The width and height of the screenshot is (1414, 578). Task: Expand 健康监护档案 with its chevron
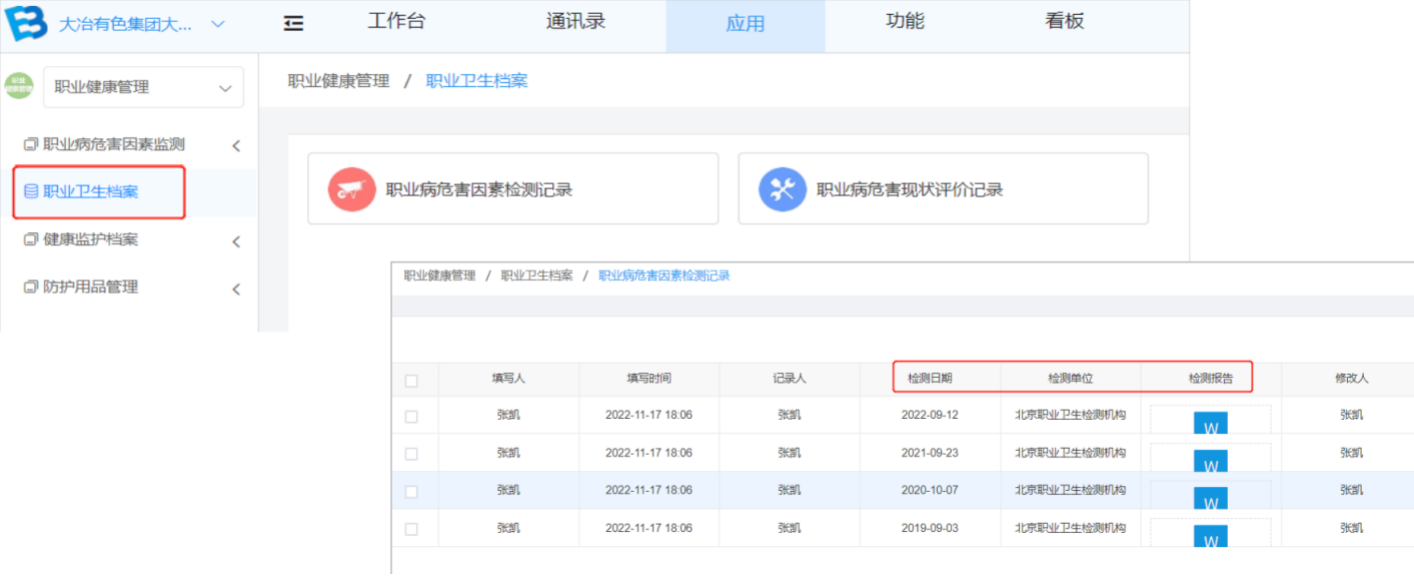click(236, 241)
